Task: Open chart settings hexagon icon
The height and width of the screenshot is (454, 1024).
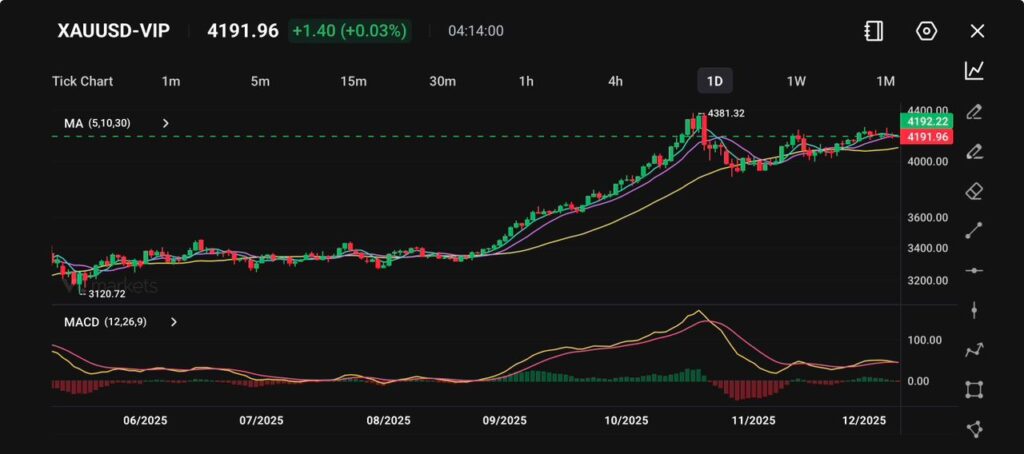Action: pos(926,31)
